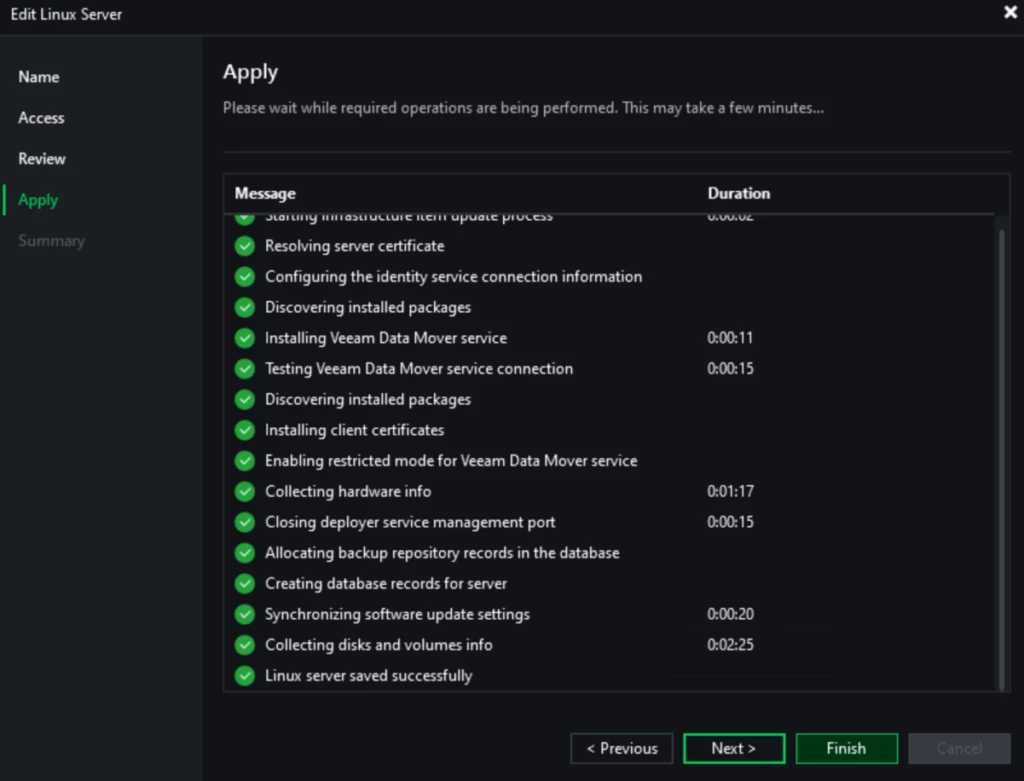The height and width of the screenshot is (781, 1024).
Task: Click green icon next to Linux server saved successfully
Action: (x=244, y=676)
